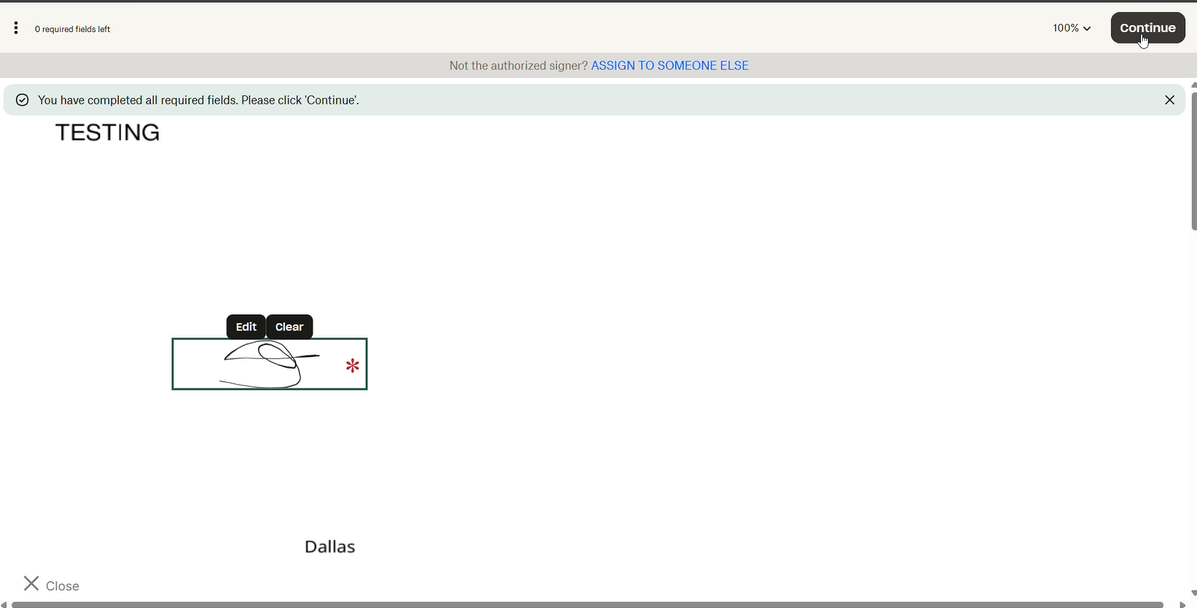Click the vertical scrollbar thumb

pos(1192,160)
